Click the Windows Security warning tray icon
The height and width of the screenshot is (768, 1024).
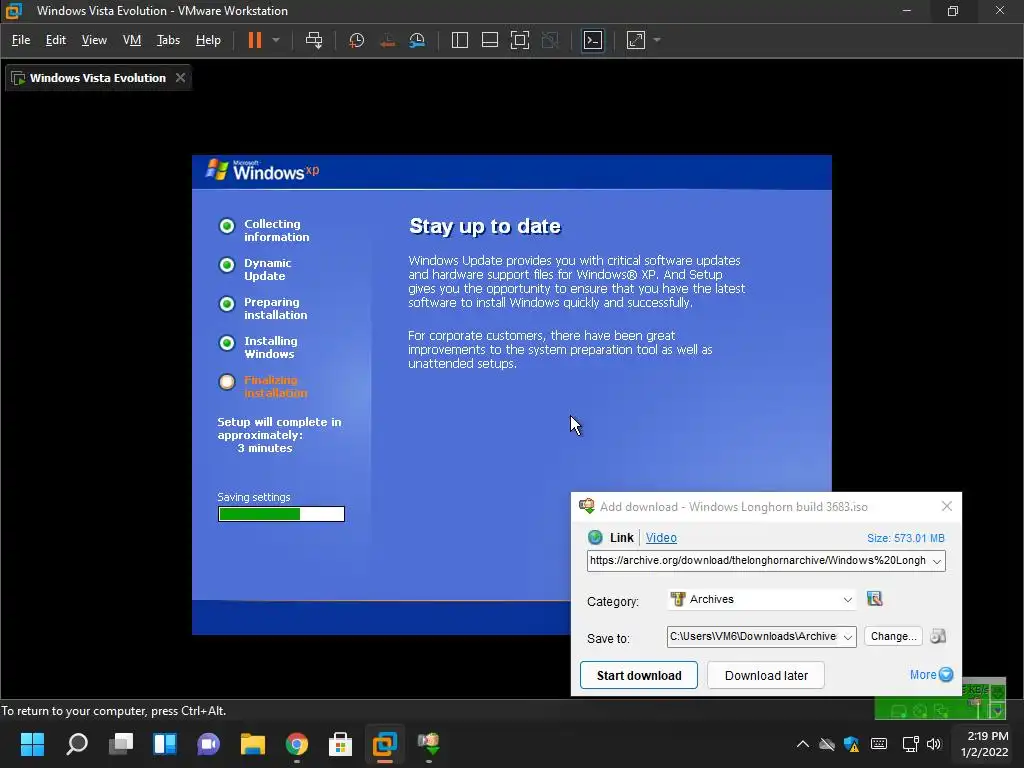(852, 744)
